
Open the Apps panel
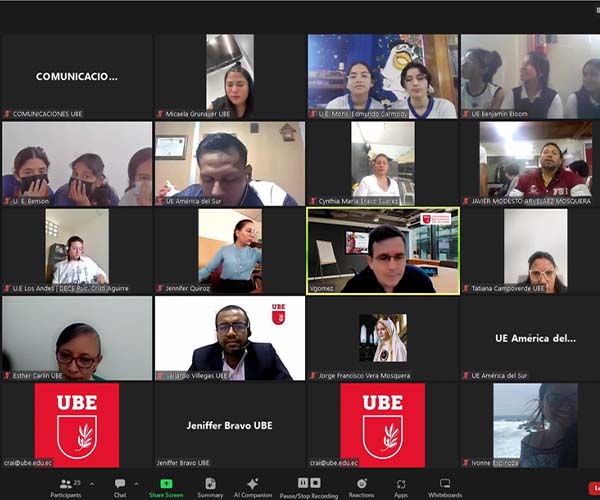(x=401, y=488)
